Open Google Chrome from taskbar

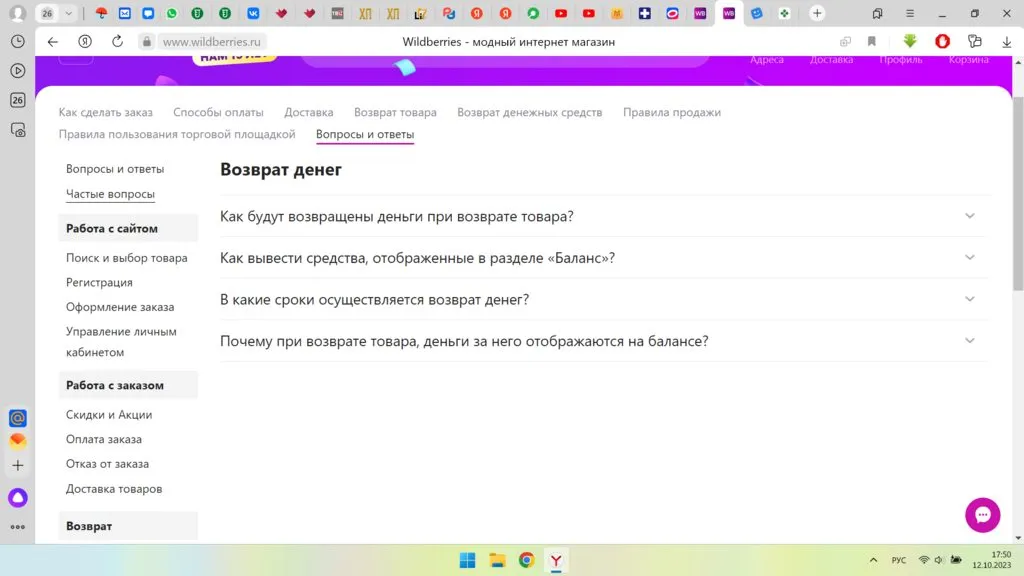point(526,560)
